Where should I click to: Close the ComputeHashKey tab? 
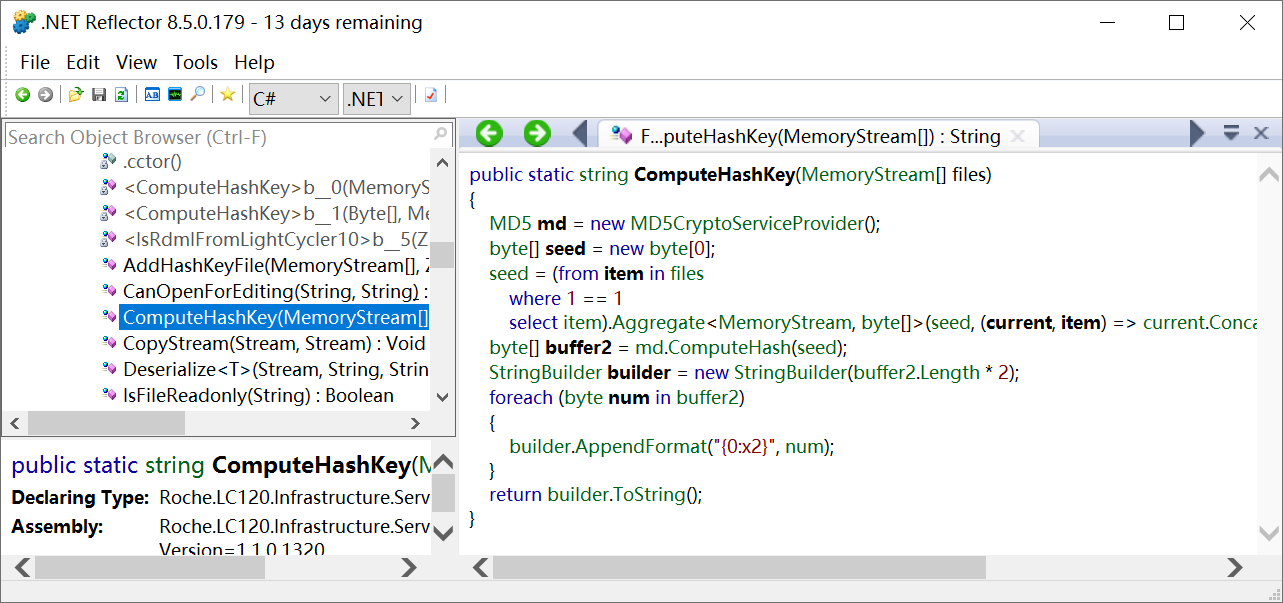pos(1018,136)
